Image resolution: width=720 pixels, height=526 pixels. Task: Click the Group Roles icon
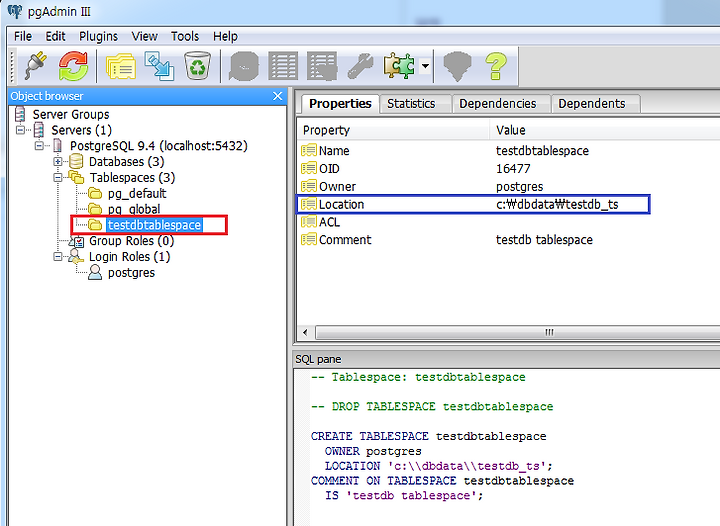[77, 241]
